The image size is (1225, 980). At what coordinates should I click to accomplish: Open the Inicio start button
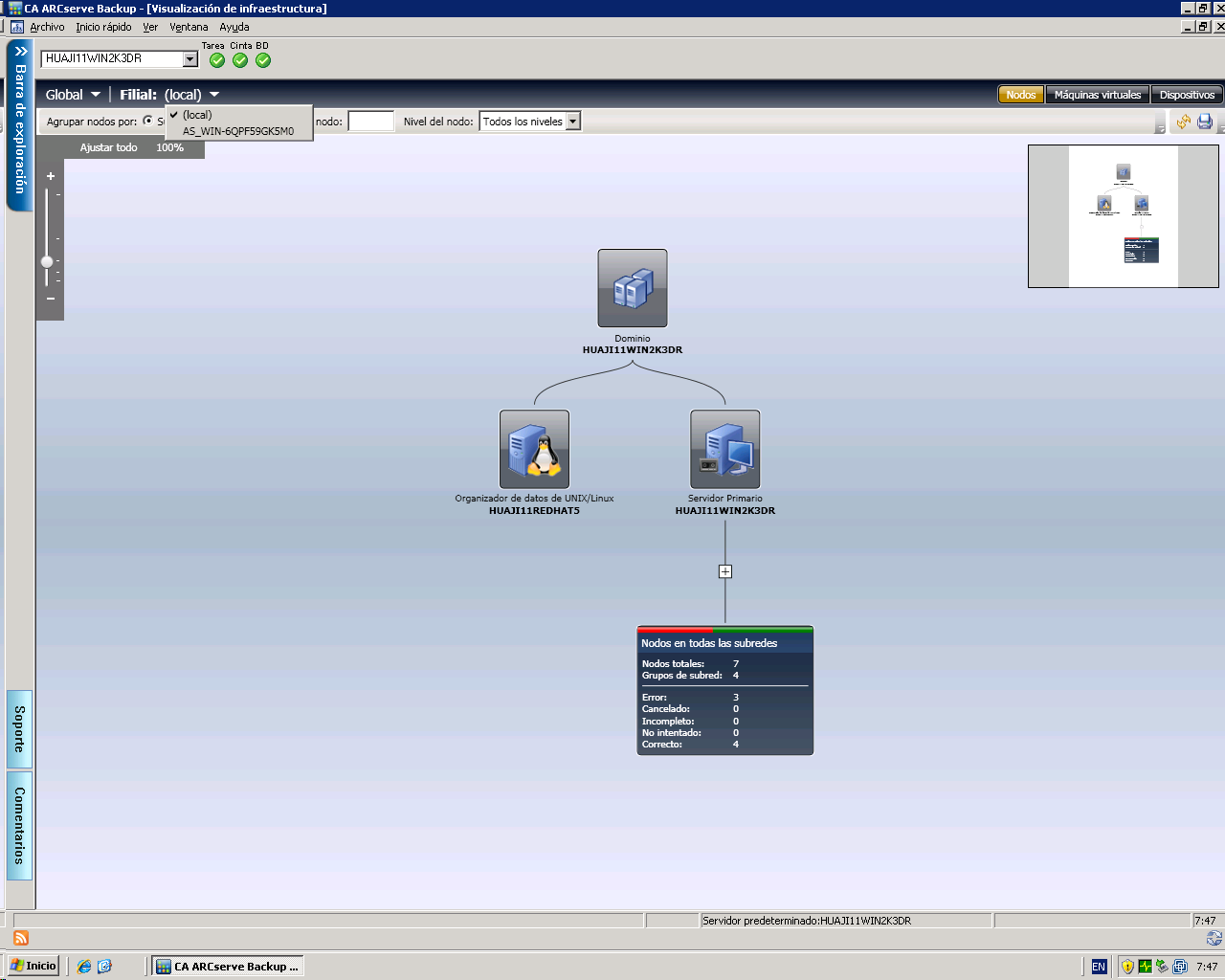click(x=33, y=967)
